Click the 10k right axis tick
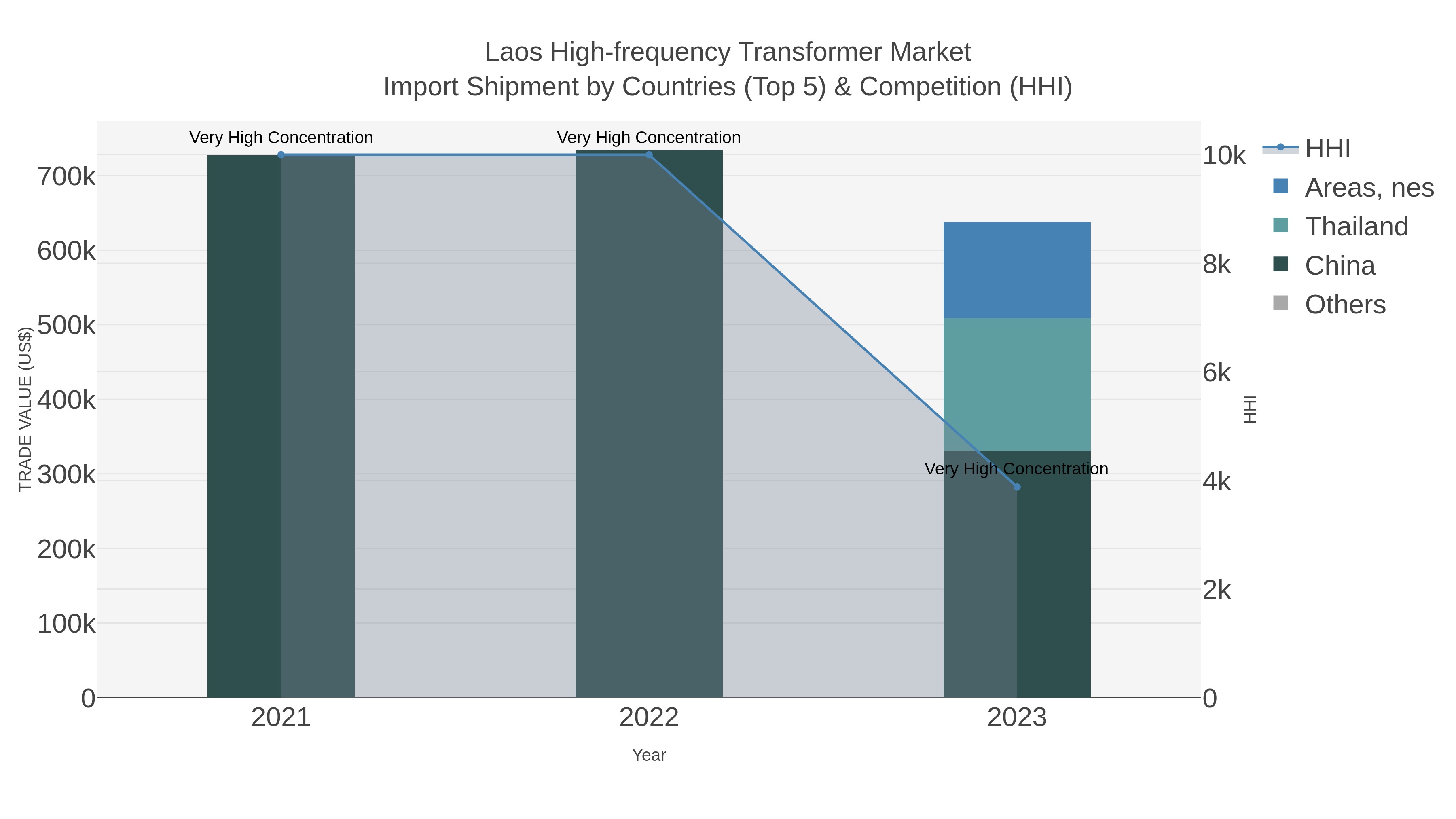 1224,155
